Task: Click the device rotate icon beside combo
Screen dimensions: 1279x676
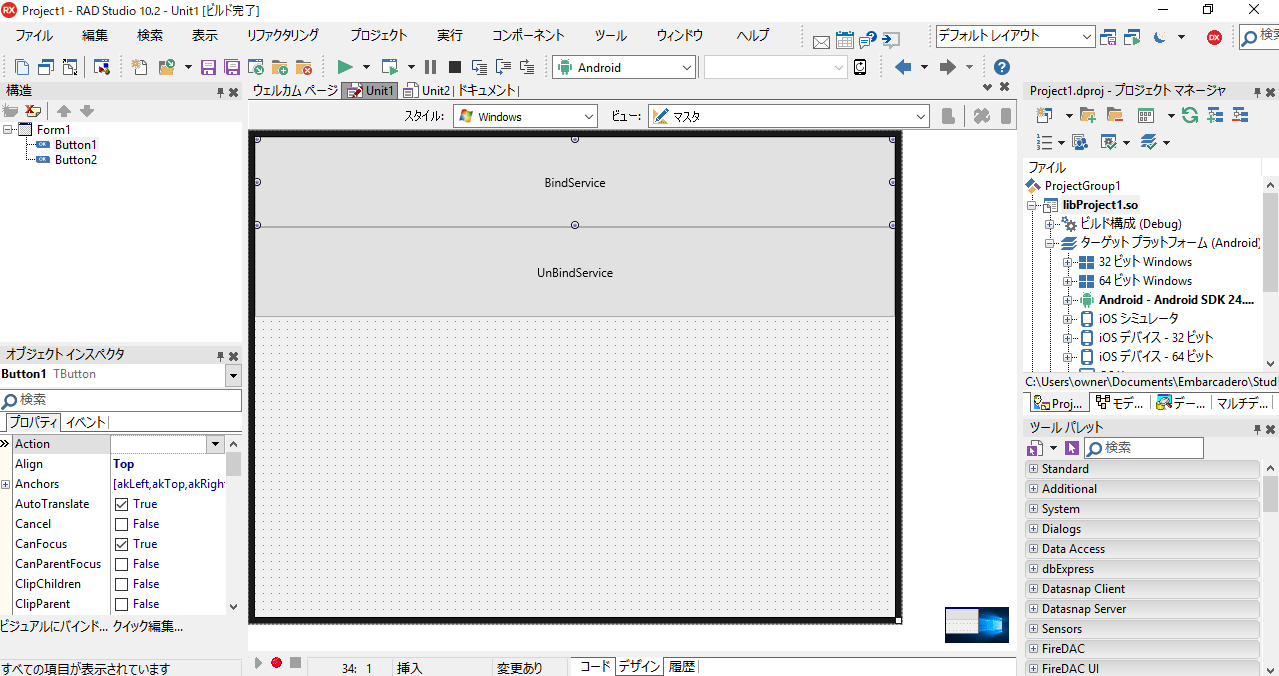Action: (x=860, y=67)
